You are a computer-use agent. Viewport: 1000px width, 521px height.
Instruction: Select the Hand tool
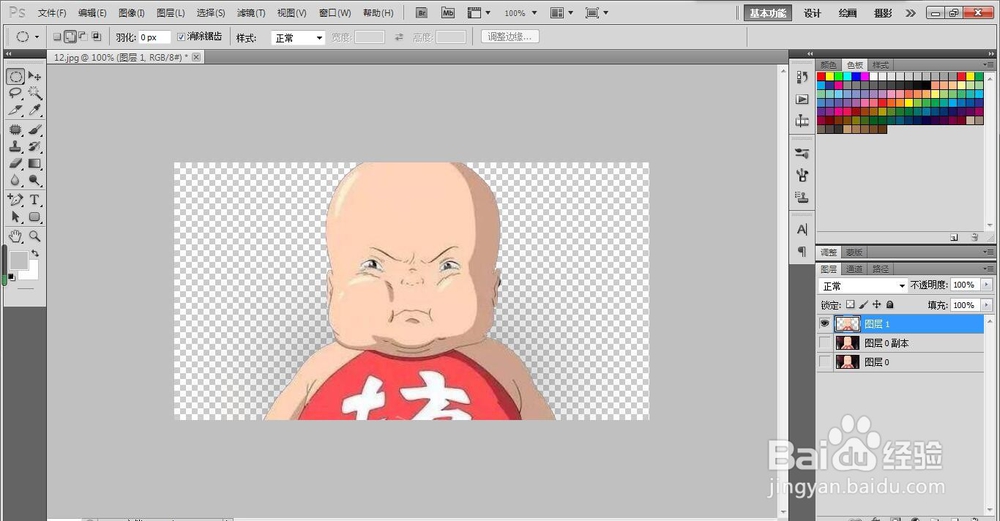pos(15,236)
